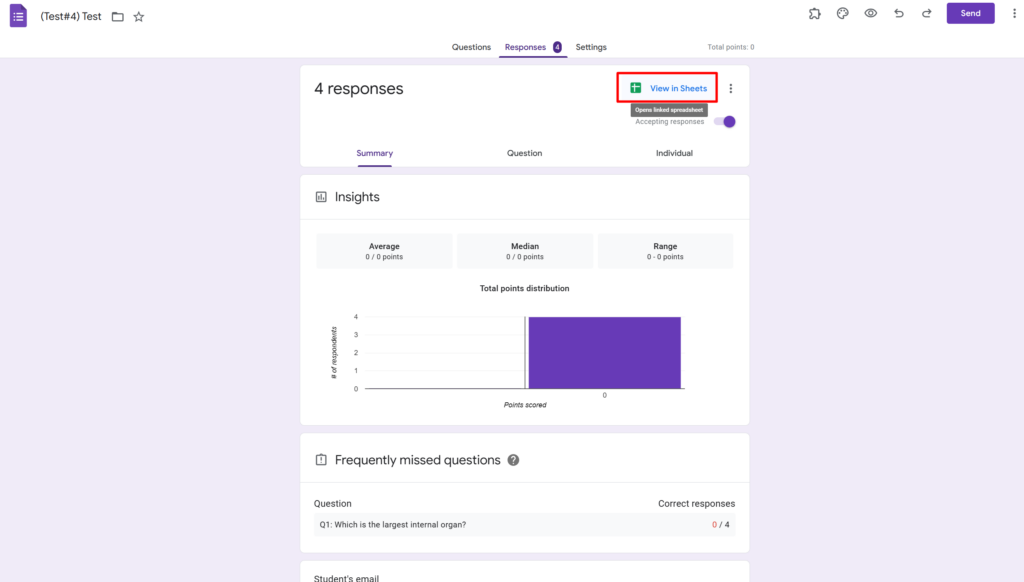Click the Range points card

point(665,251)
